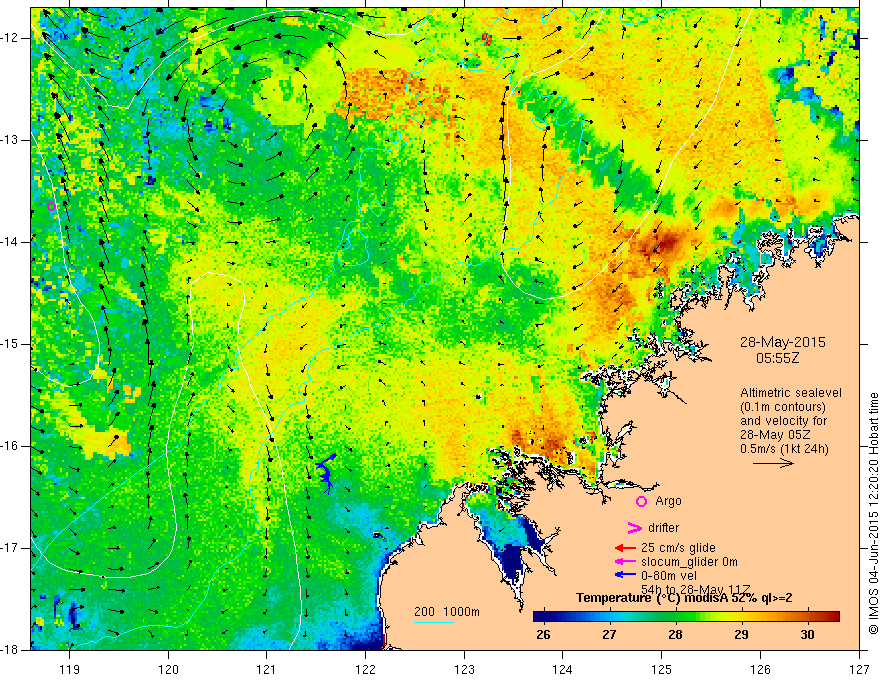880x680 pixels.
Task: Click the longitude axis label '123'
Action: (x=464, y=669)
